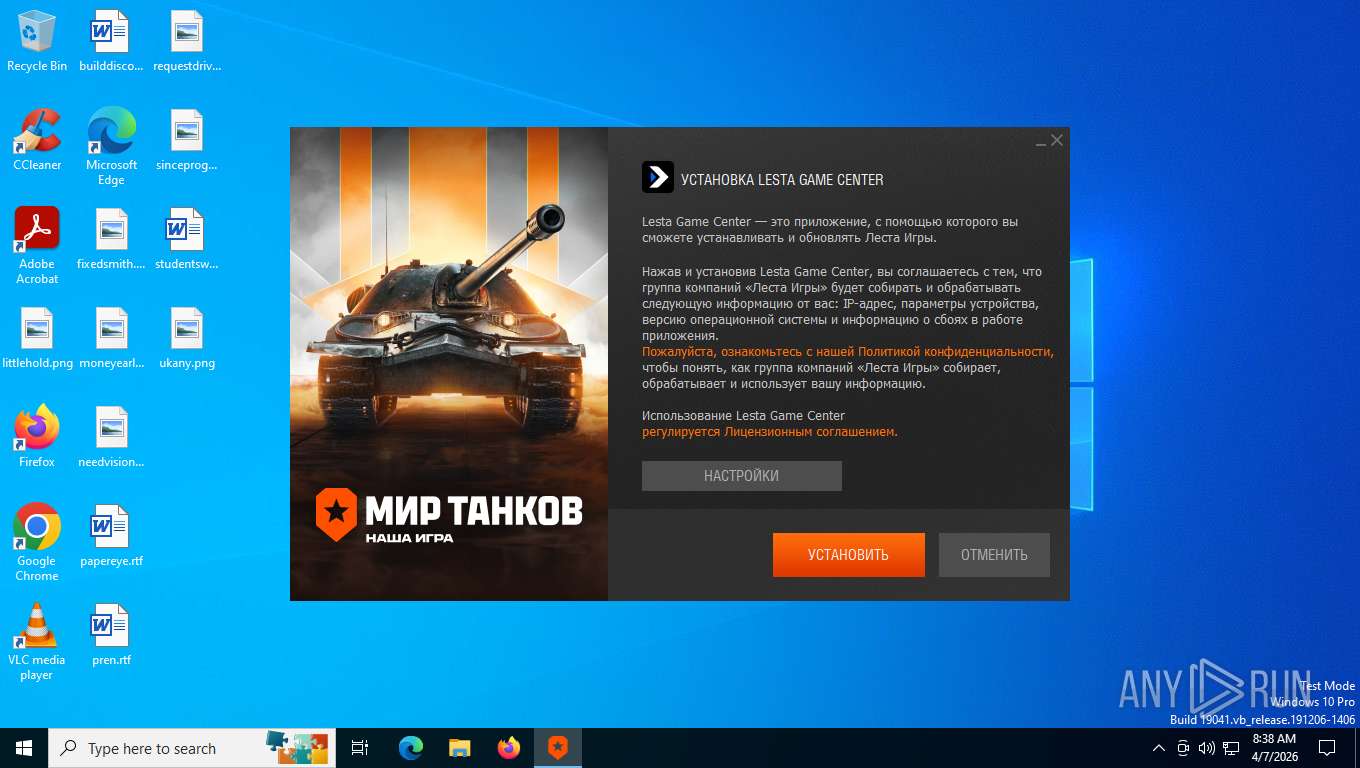The width and height of the screenshot is (1360, 768).
Task: Select the Firefox desktop shortcut
Action: pos(37,437)
